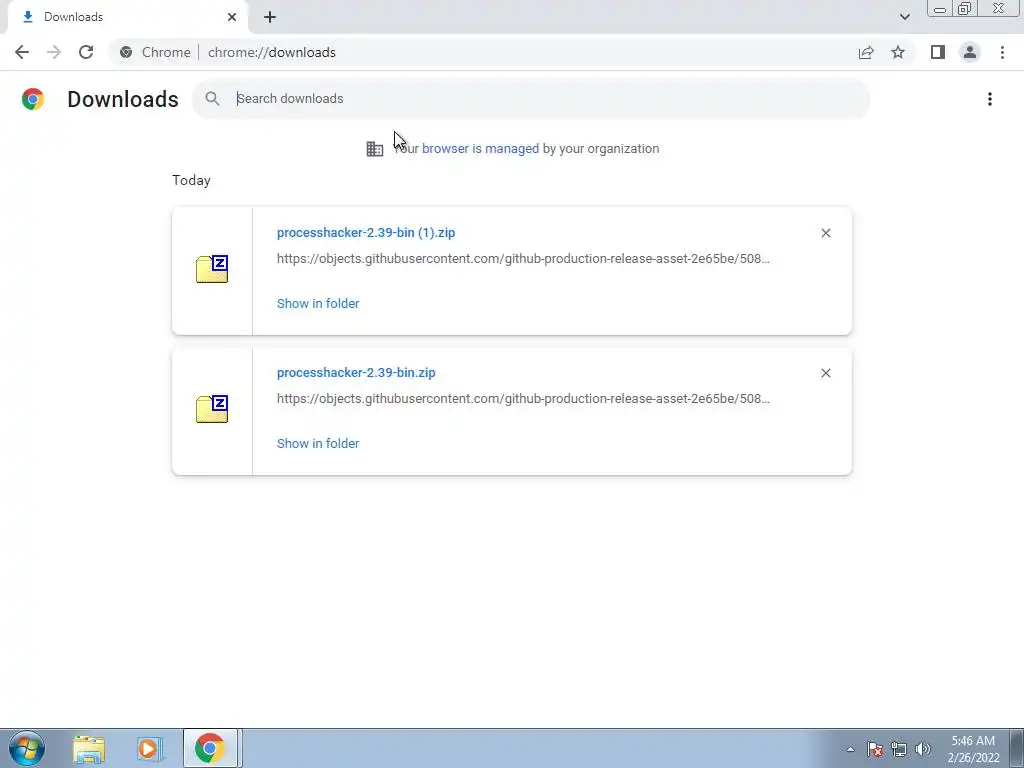
Task: Open the Chrome three-dot menu in toolbar
Action: (1002, 52)
